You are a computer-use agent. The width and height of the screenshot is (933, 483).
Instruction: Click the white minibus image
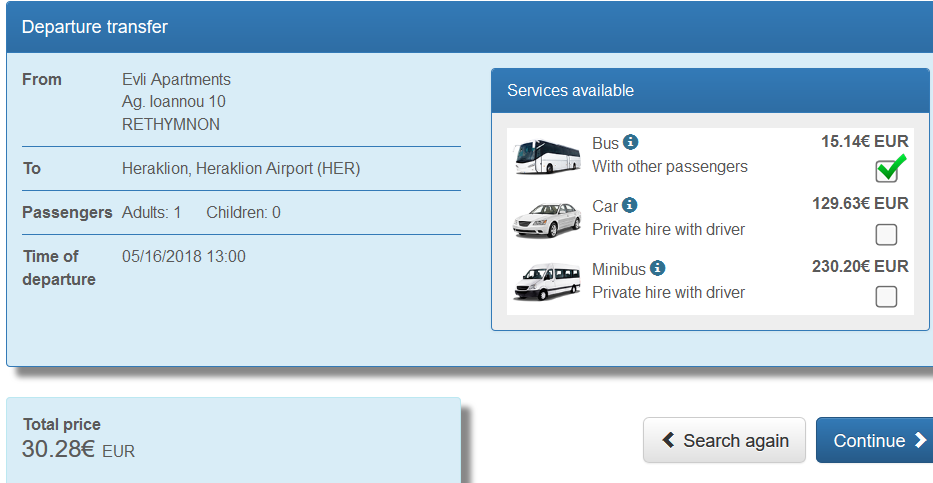click(547, 281)
